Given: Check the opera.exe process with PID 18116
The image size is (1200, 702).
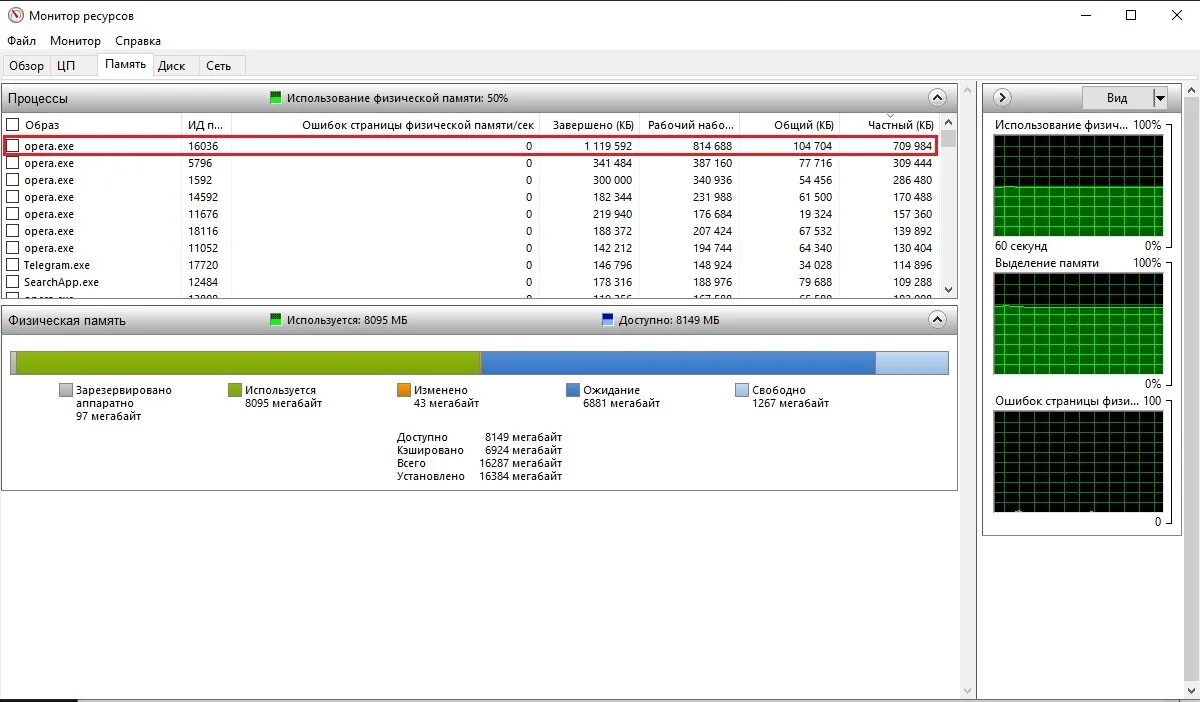Looking at the screenshot, I should point(13,231).
